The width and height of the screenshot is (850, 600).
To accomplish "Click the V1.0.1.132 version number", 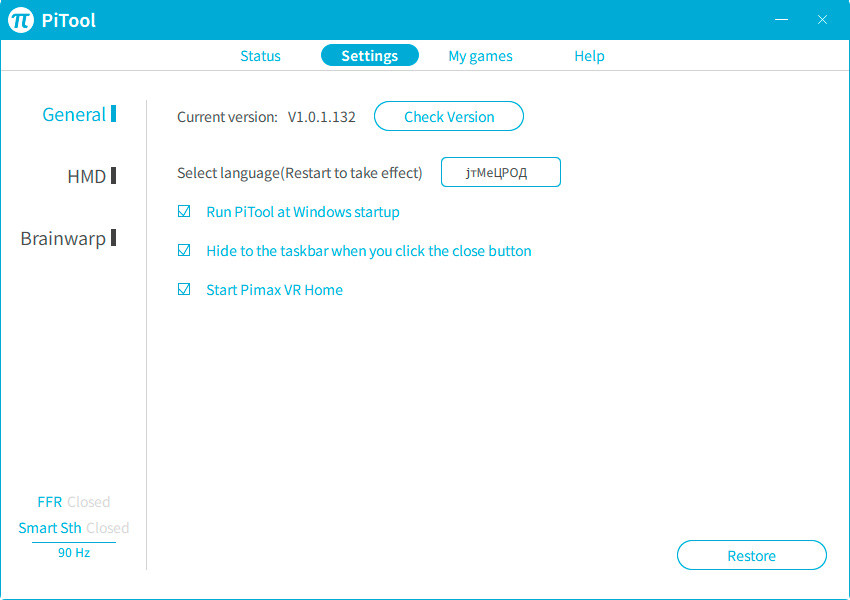I will coord(321,117).
